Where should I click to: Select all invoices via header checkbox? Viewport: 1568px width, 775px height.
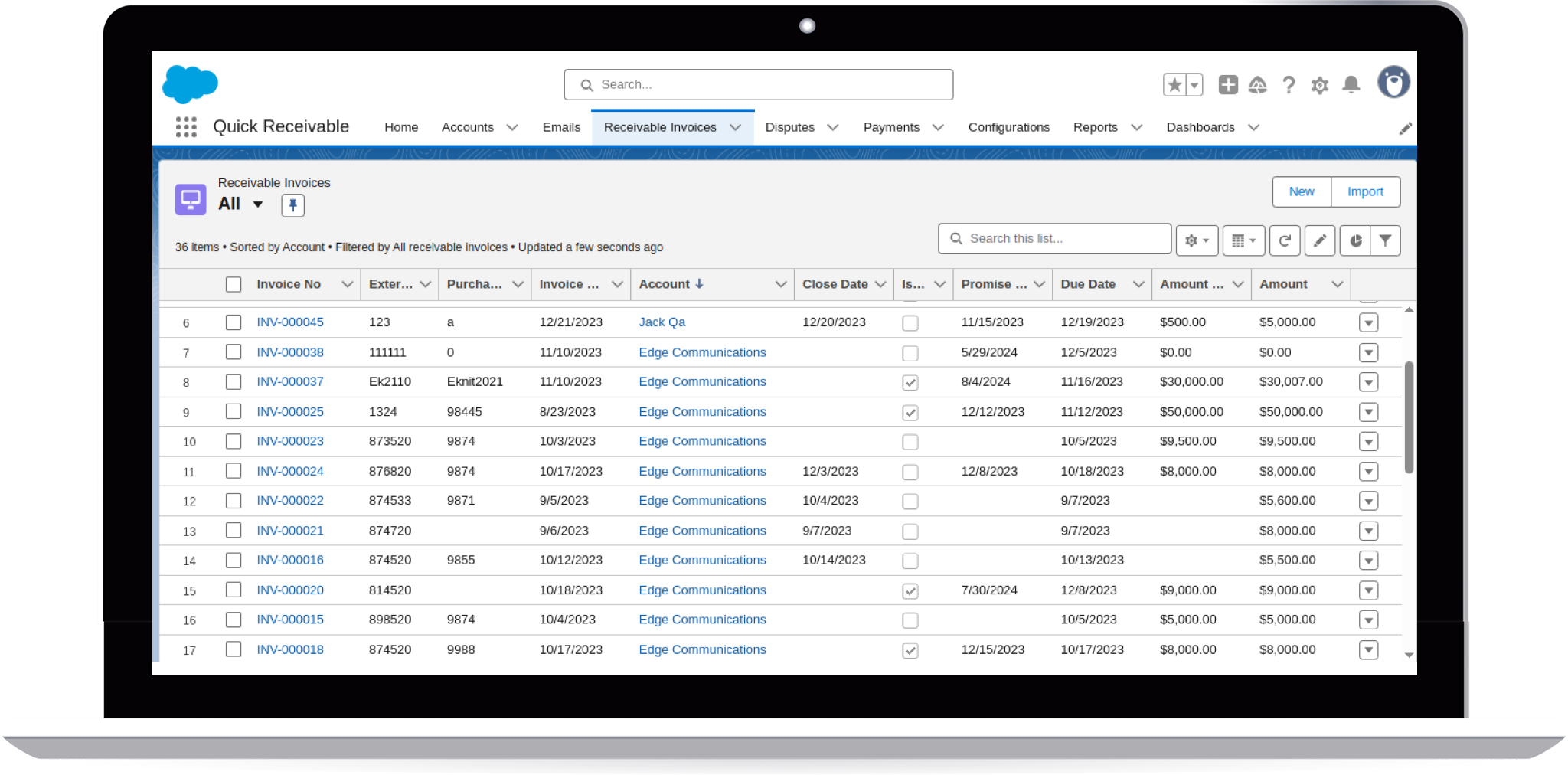pyautogui.click(x=234, y=284)
